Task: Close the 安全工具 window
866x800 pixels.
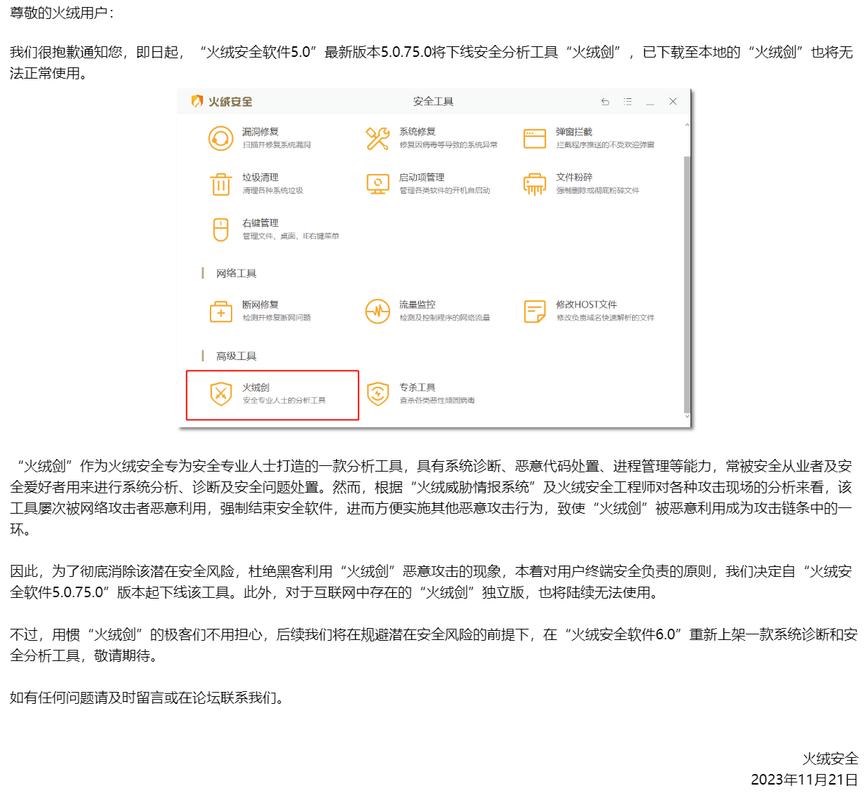Action: pyautogui.click(x=673, y=102)
